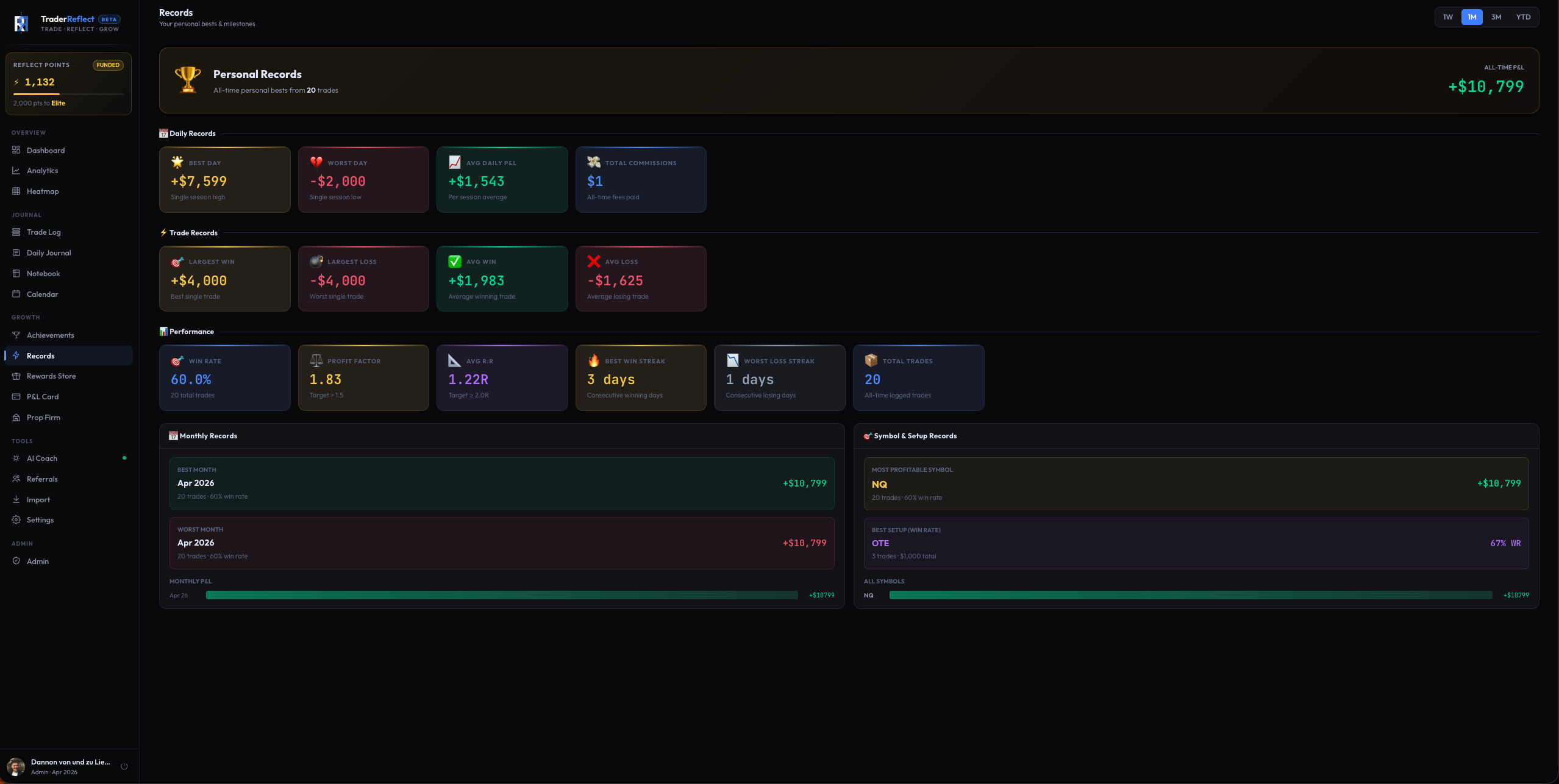Click the NQ all symbols bar
1559x784 pixels.
coord(1191,595)
